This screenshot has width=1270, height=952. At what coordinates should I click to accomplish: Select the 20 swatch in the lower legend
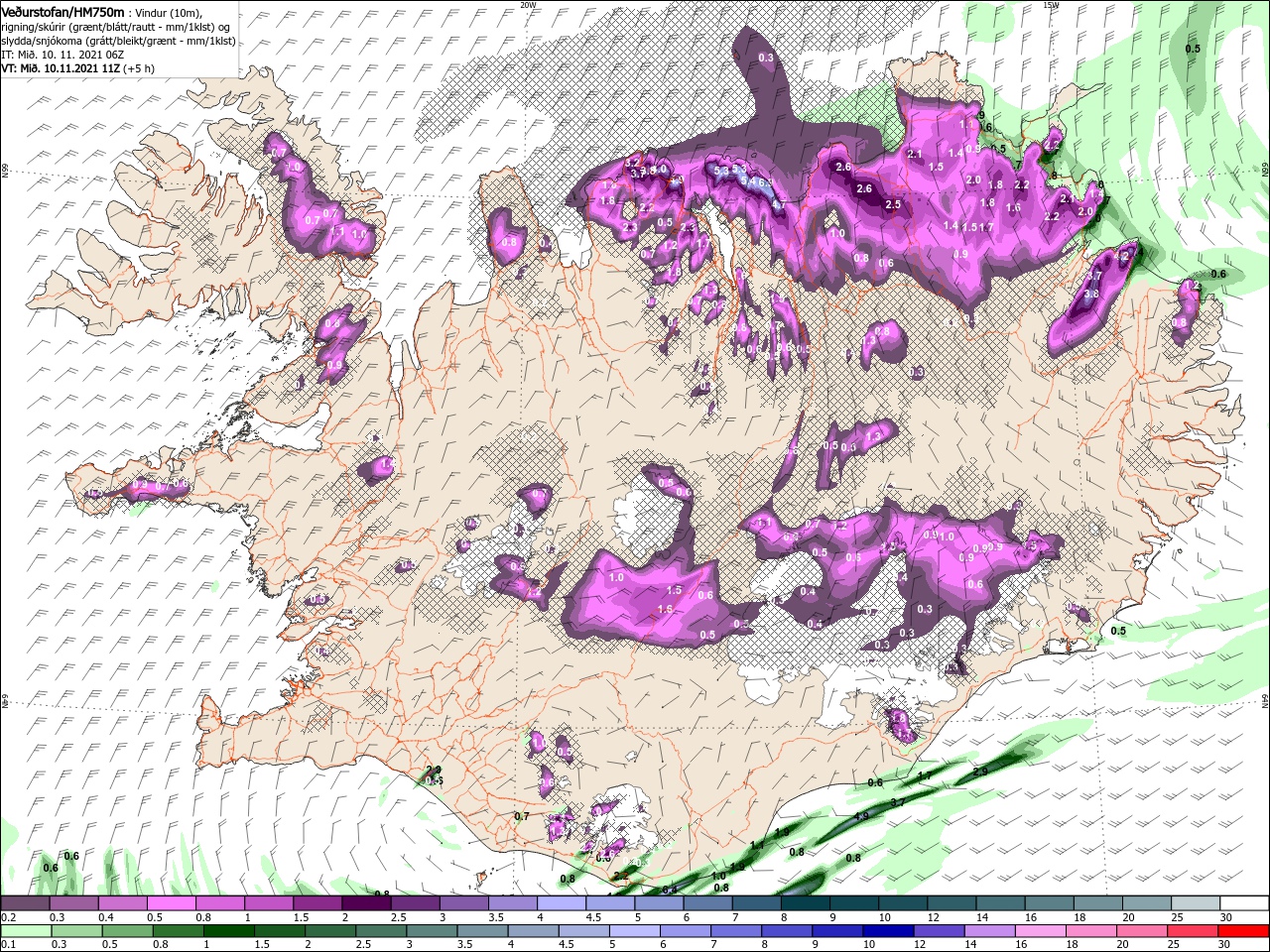coord(1142,931)
